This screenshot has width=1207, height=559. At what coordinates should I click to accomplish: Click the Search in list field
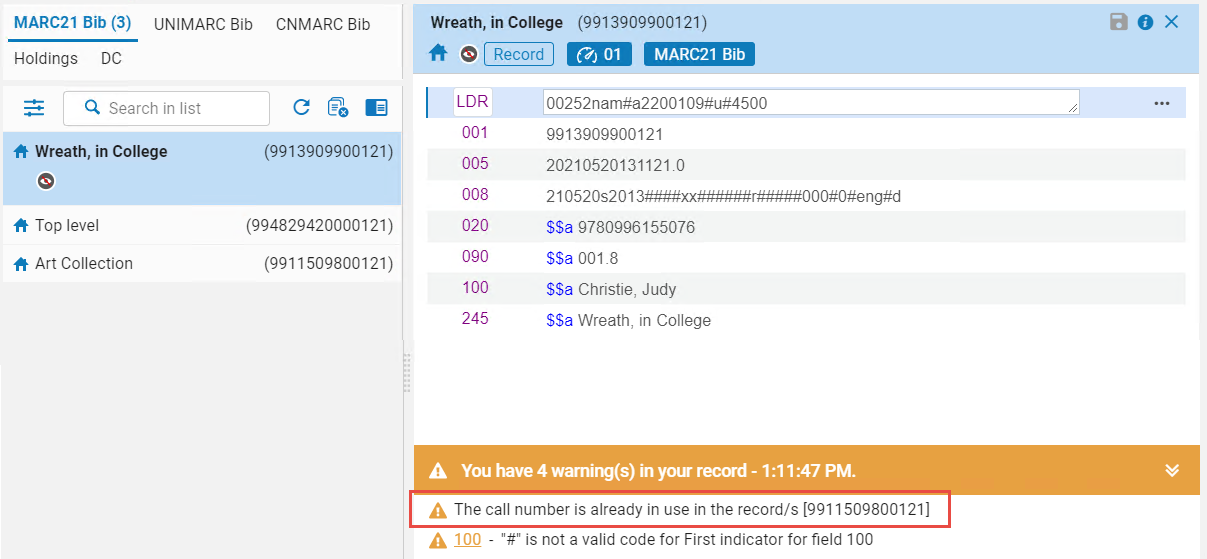tap(166, 108)
